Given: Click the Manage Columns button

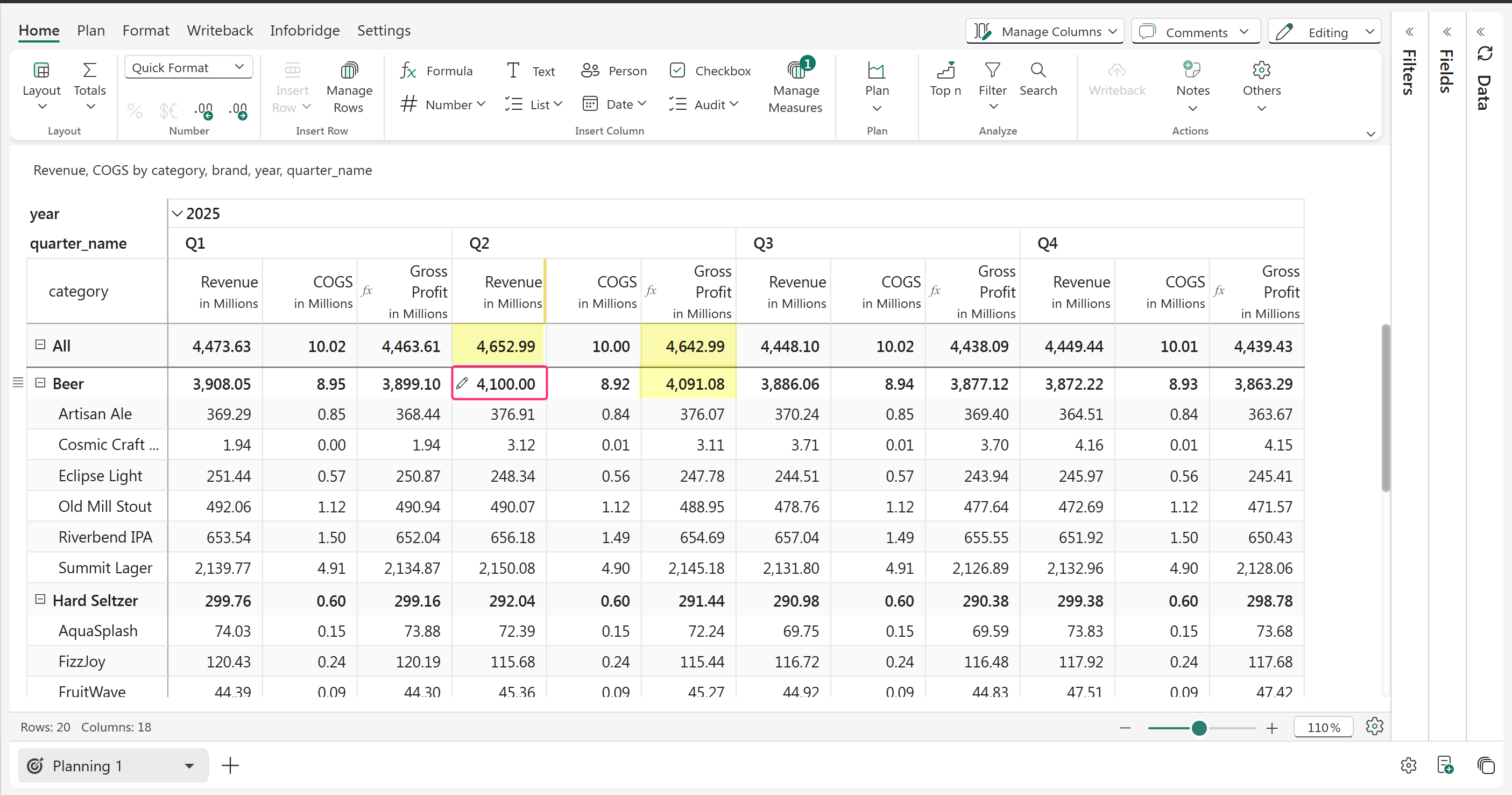Looking at the screenshot, I should (1045, 32).
